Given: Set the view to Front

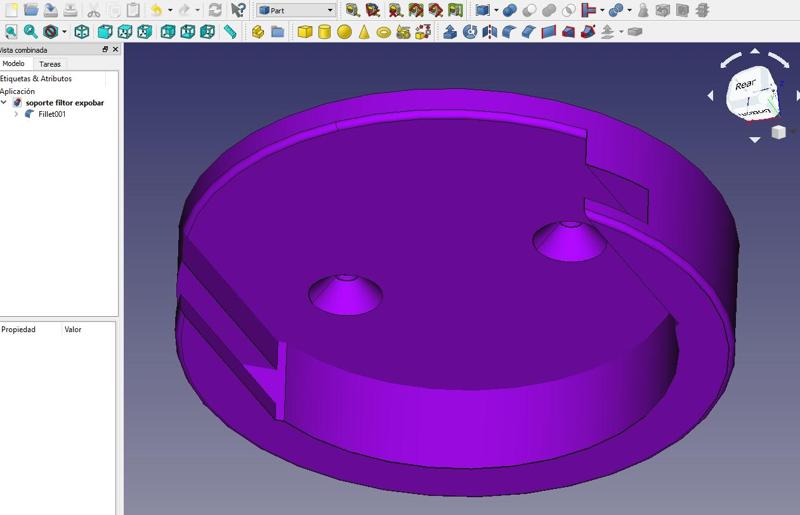Looking at the screenshot, I should (105, 32).
